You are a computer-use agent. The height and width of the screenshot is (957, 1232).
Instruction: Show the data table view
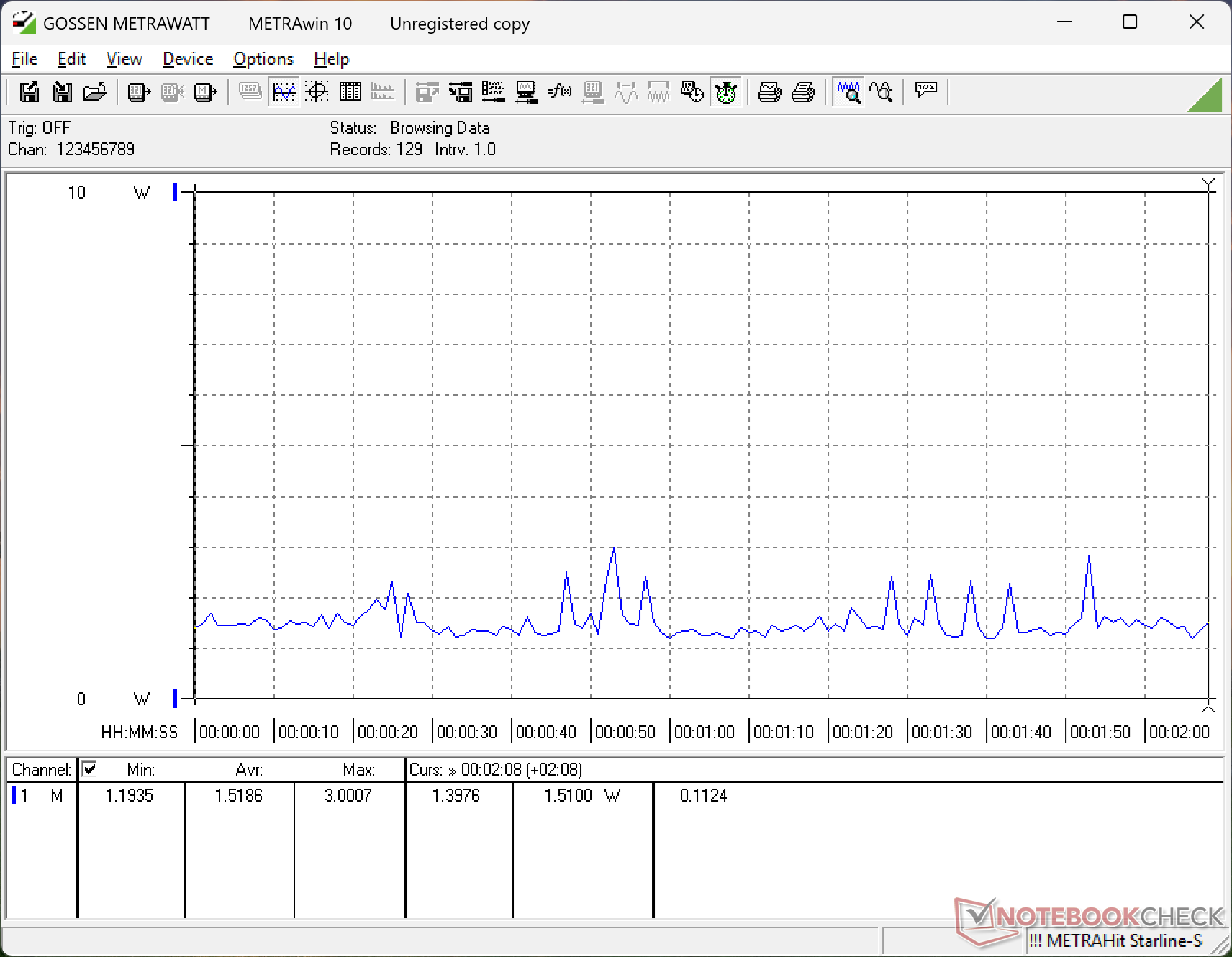[350, 92]
